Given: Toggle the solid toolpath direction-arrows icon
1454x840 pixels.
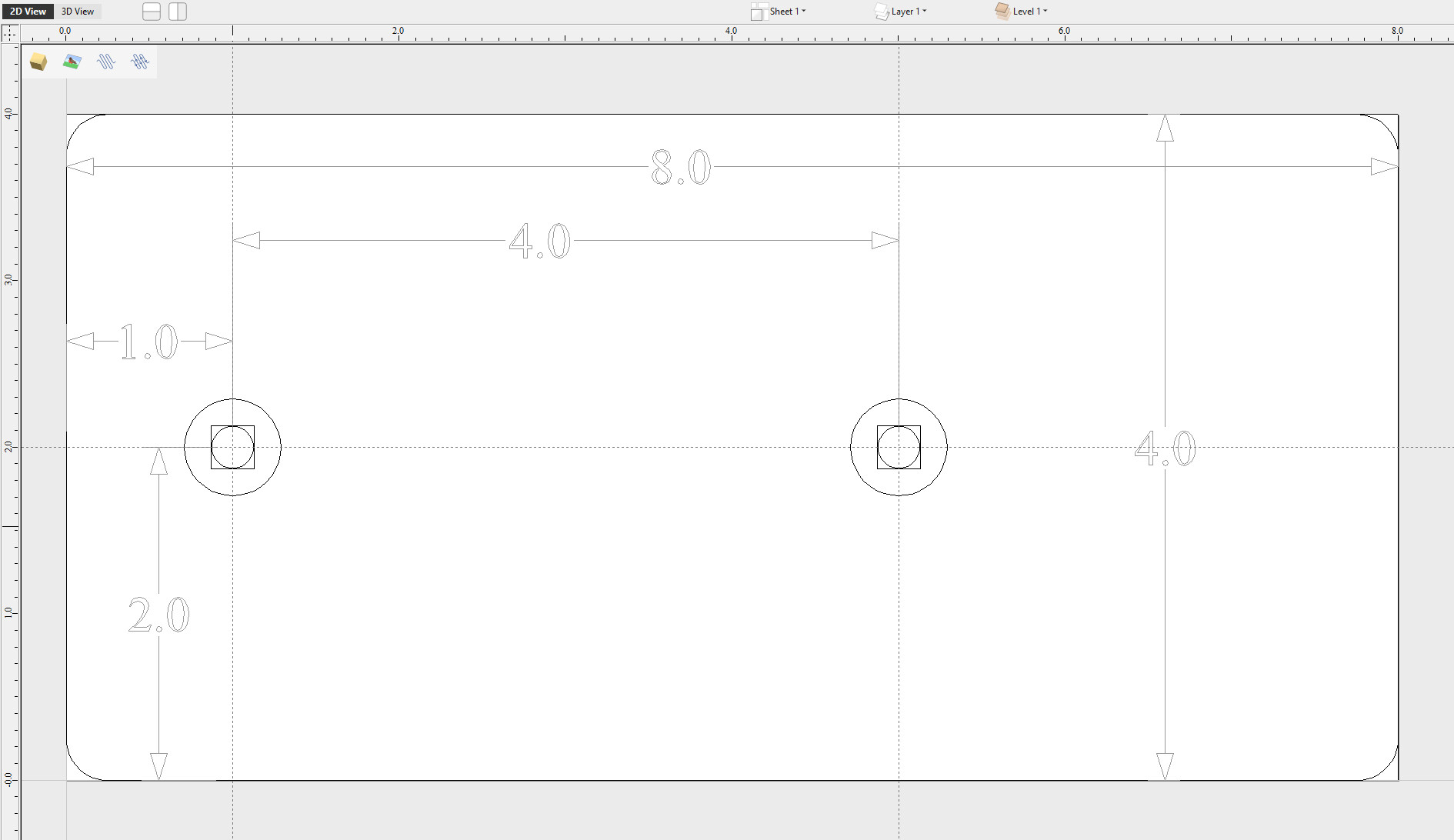Looking at the screenshot, I should click(140, 62).
